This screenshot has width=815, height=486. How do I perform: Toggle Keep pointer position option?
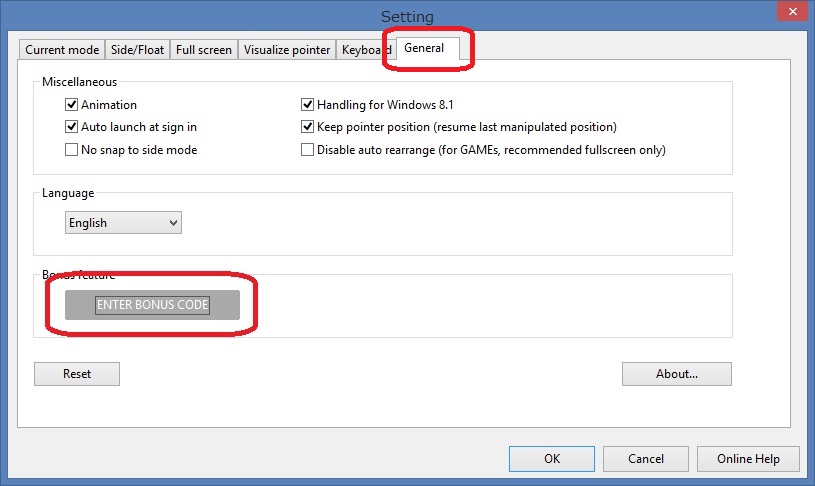(308, 127)
